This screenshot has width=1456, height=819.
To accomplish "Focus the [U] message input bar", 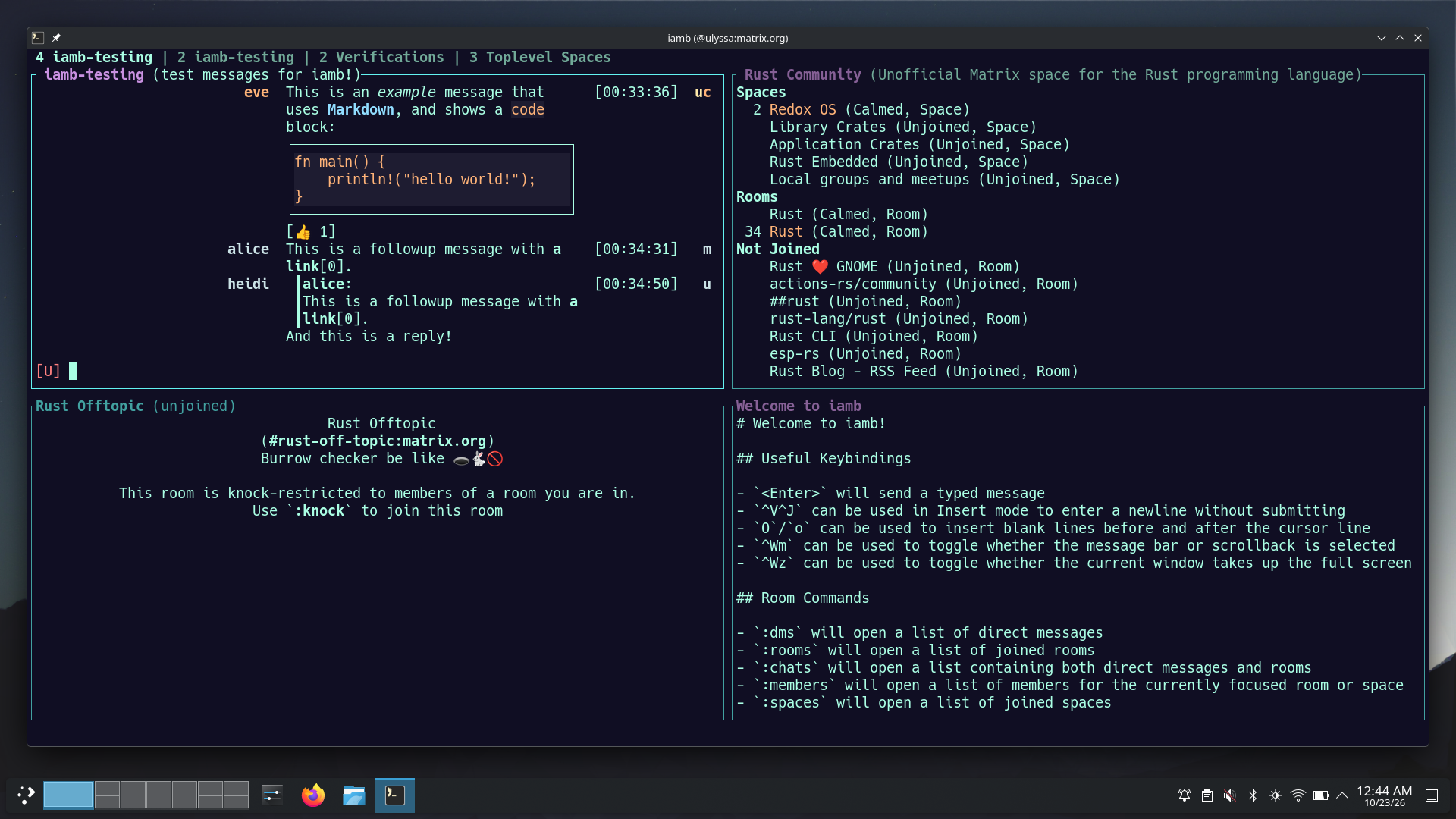I will [378, 371].
